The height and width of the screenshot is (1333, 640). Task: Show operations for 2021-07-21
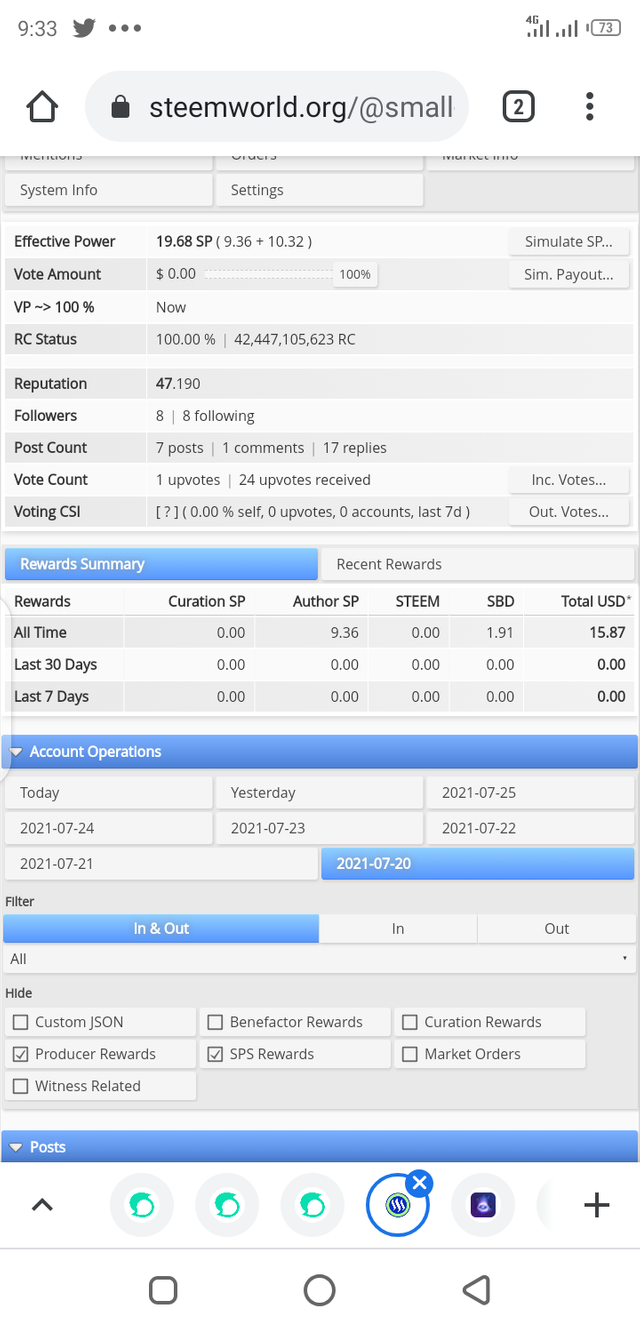[161, 863]
